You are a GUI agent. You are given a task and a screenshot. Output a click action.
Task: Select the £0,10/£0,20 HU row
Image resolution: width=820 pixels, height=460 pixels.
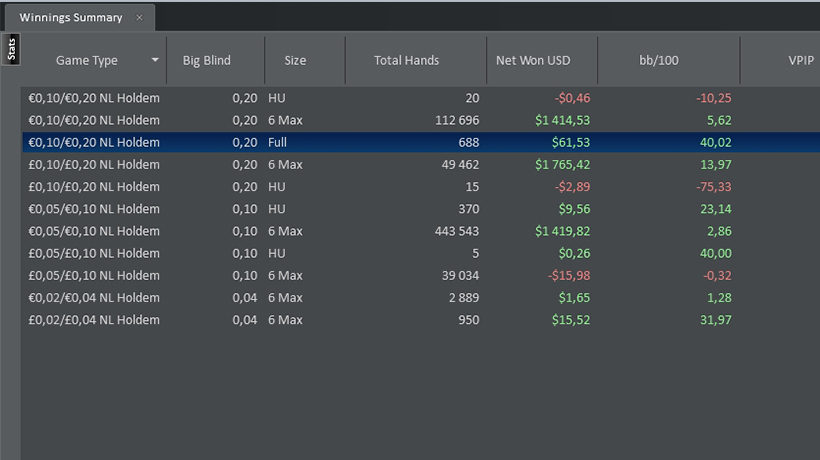pos(421,187)
